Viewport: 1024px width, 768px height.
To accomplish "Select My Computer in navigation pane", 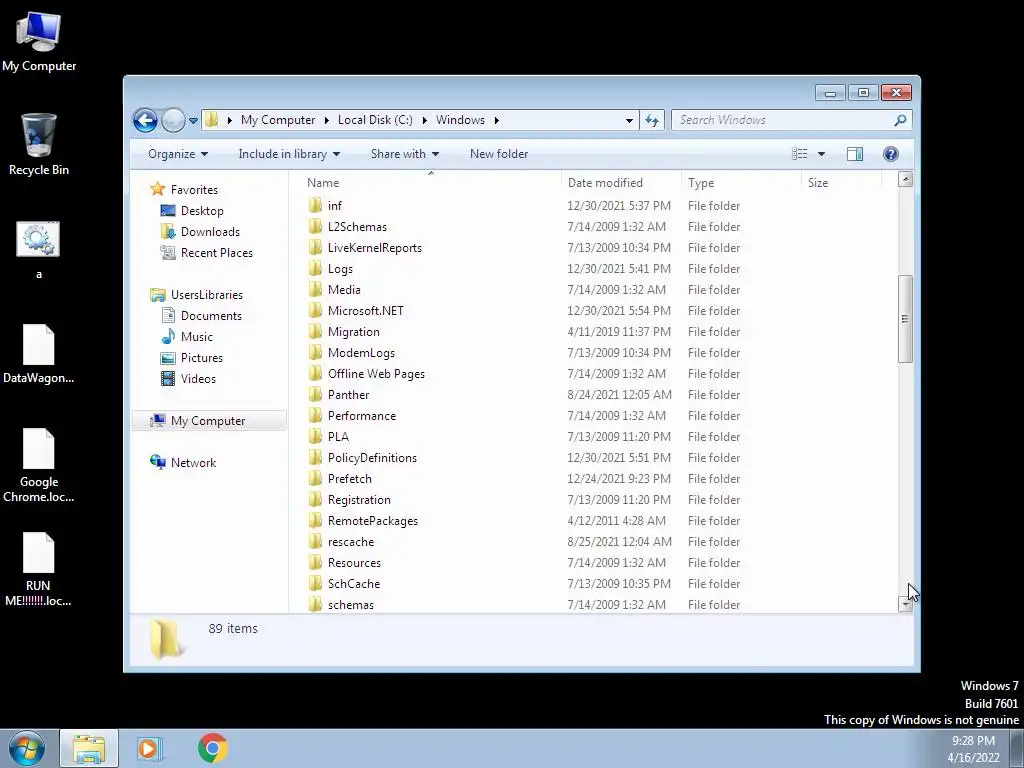I will point(208,421).
